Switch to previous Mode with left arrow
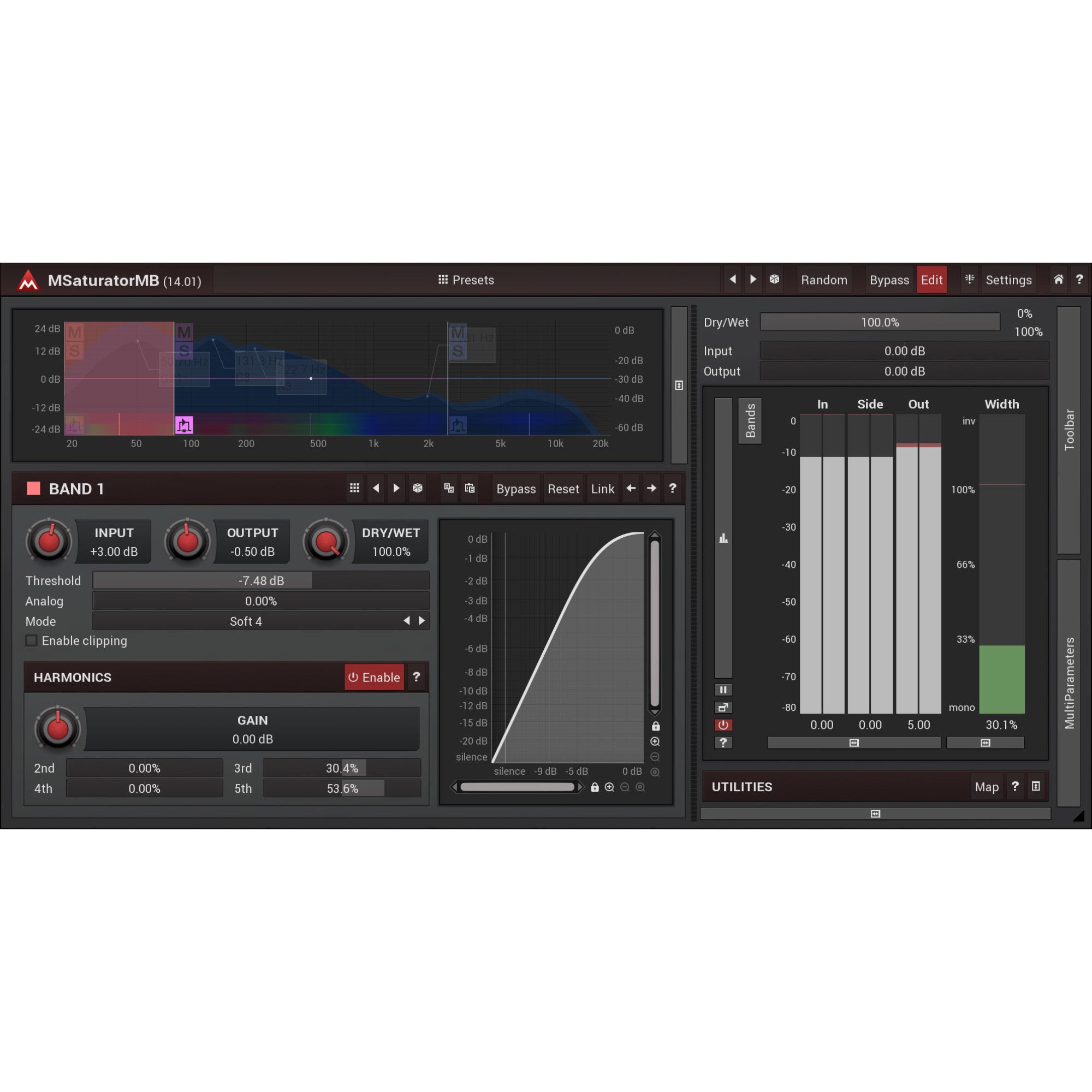 (x=406, y=621)
